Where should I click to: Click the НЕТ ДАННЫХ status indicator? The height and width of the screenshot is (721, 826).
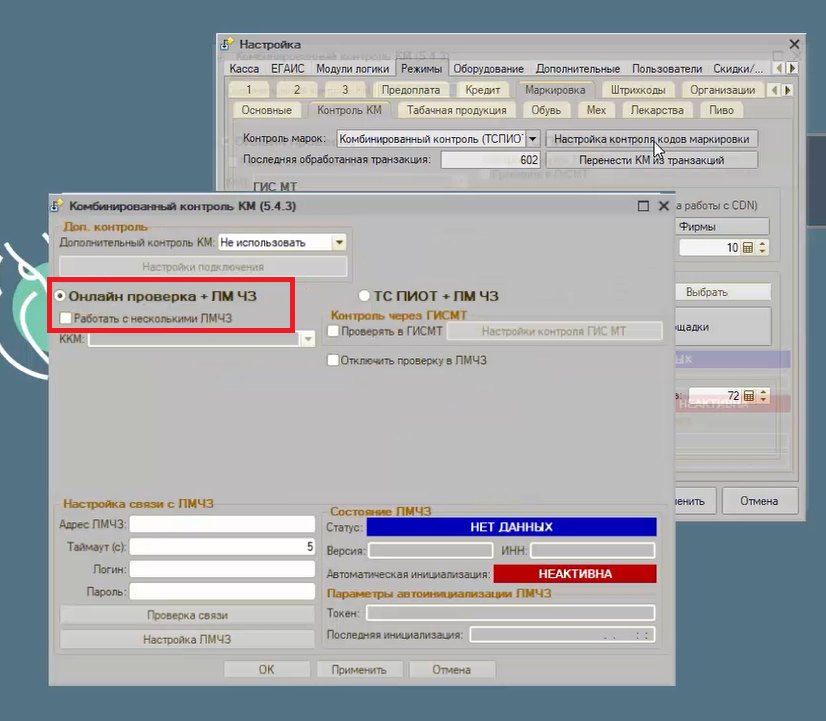click(x=511, y=527)
